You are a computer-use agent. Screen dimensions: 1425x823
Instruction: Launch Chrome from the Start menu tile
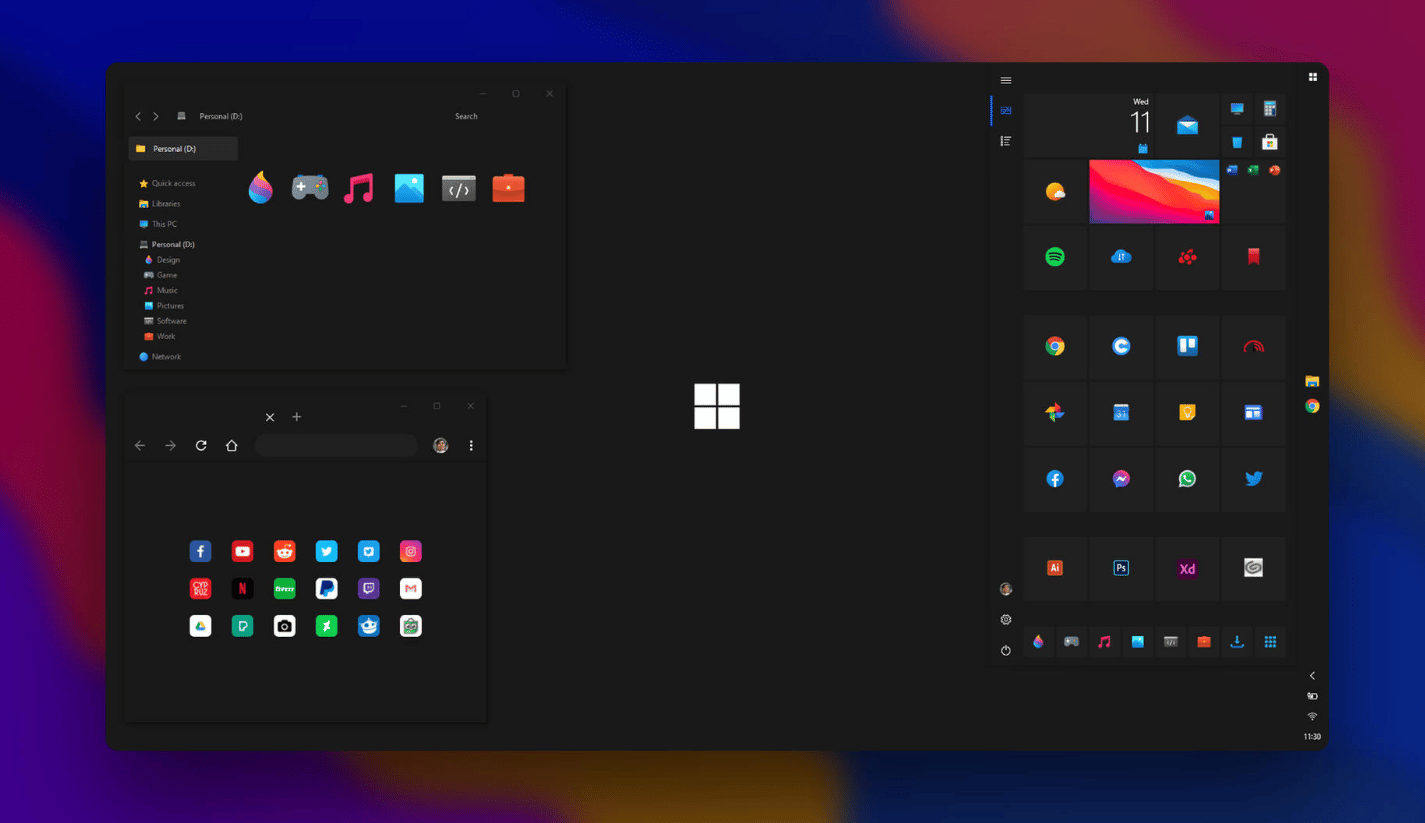[x=1055, y=346]
